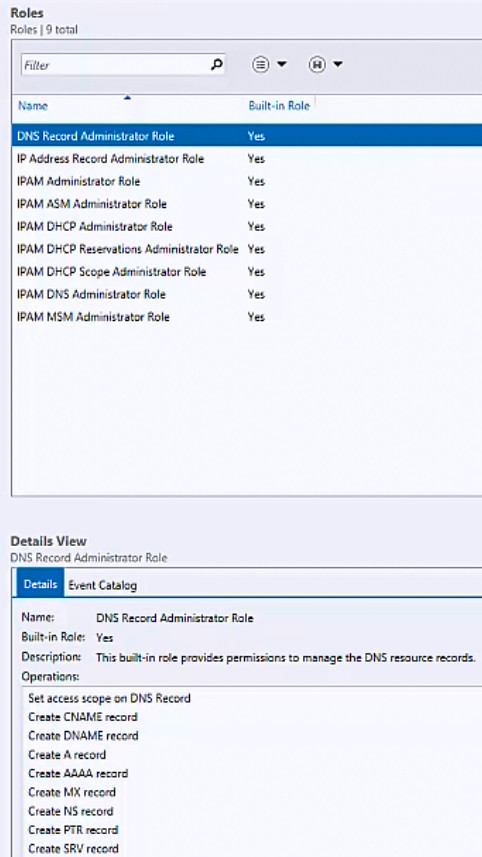
Task: Open the saved queries icon
Action: 317,64
